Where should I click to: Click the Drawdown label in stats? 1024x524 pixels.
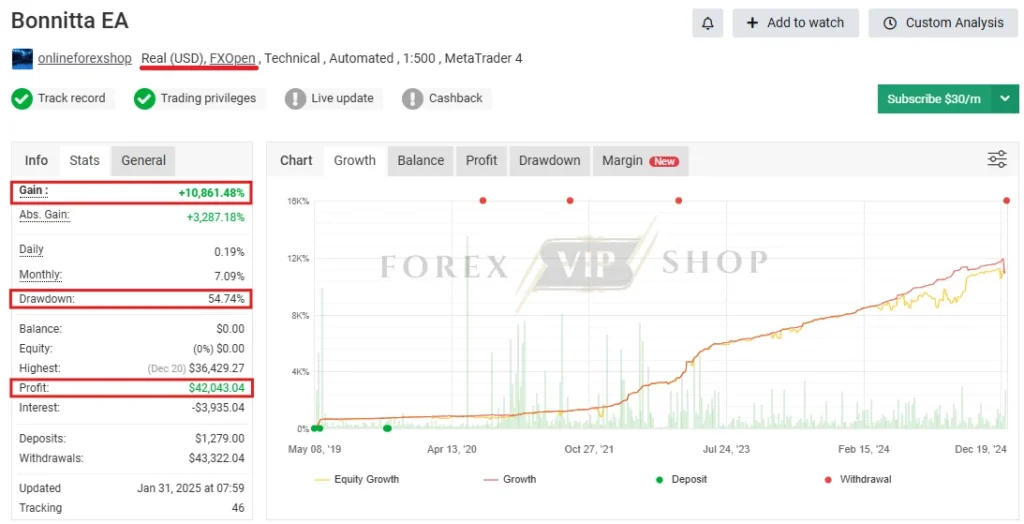coord(46,299)
